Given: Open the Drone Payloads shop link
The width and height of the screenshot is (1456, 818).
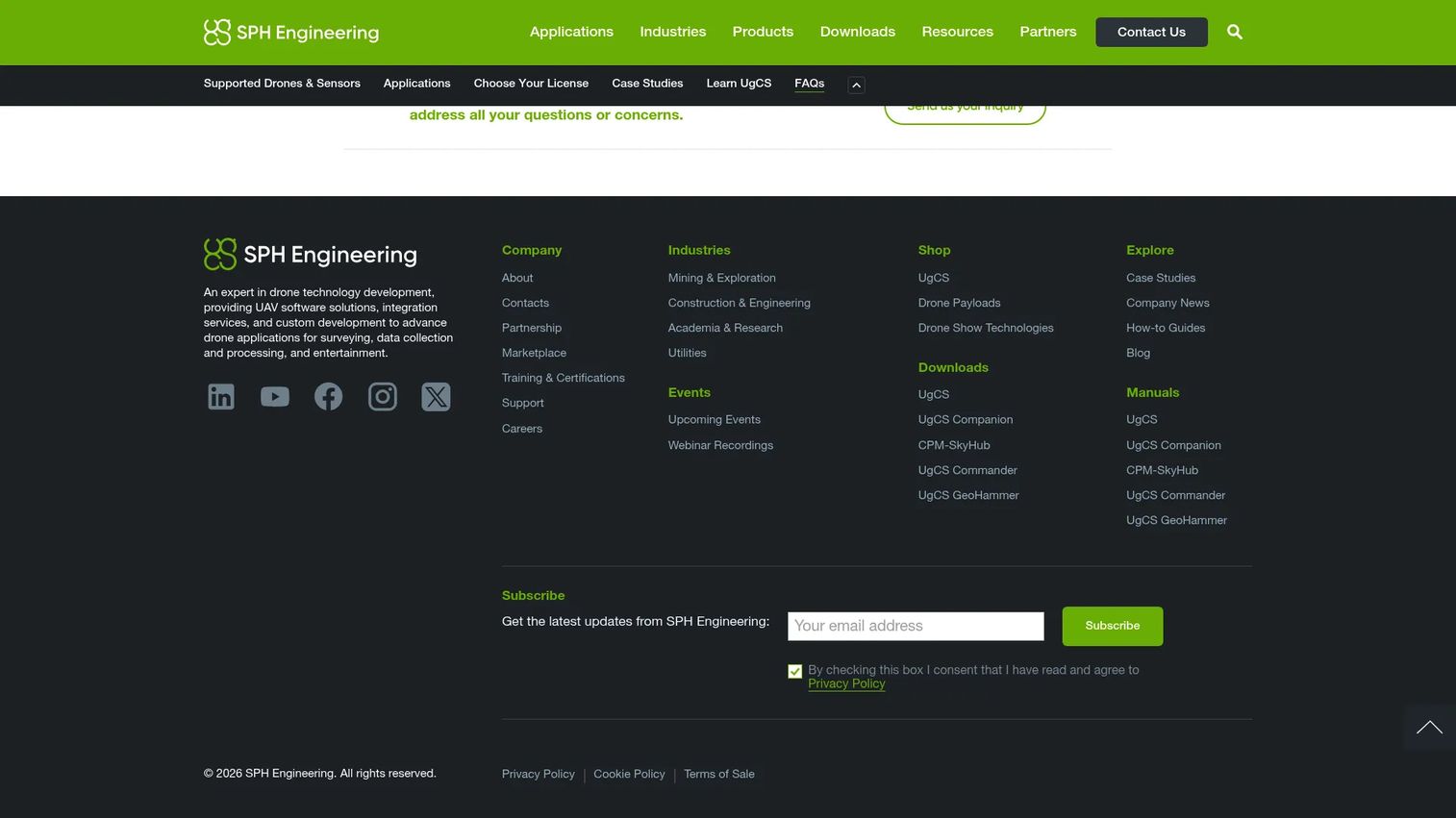Looking at the screenshot, I should (x=959, y=303).
